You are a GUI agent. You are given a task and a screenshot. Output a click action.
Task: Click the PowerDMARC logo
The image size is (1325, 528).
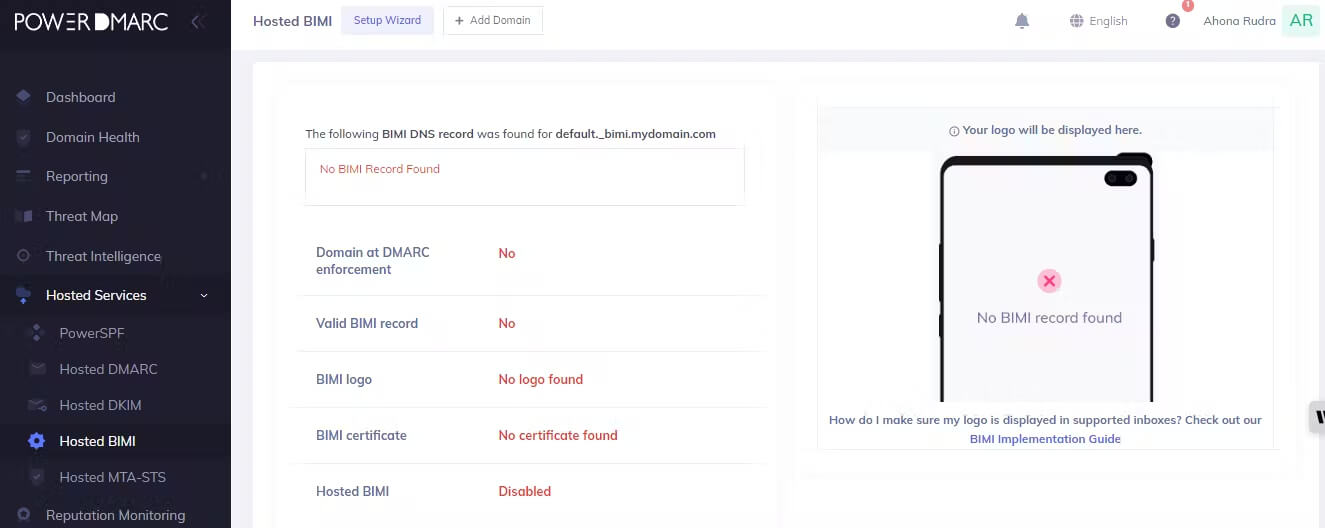pyautogui.click(x=91, y=21)
